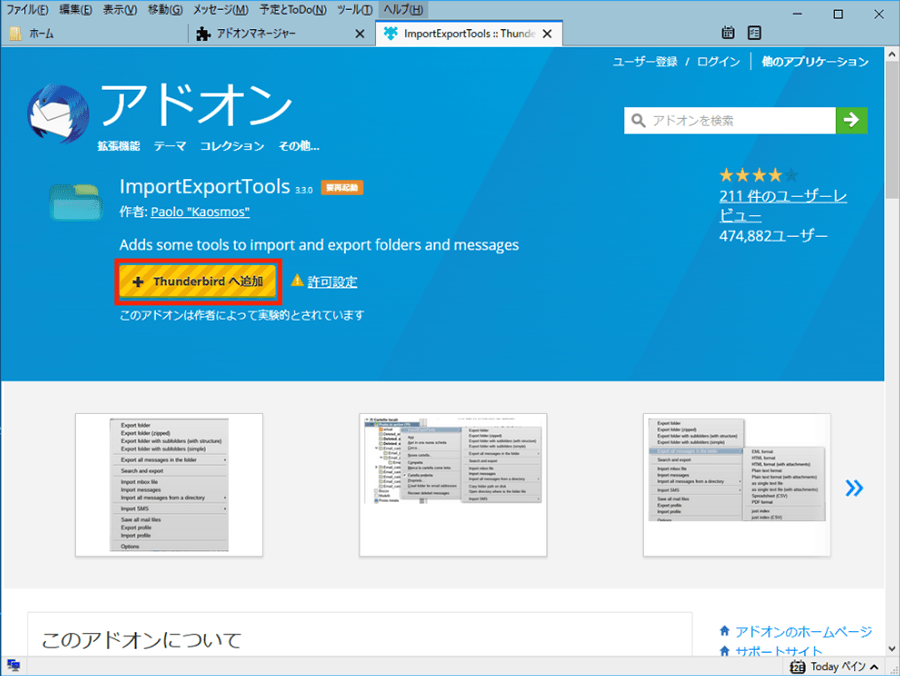Open the tasks icon in tab bar
This screenshot has height=676, width=900.
coord(754,33)
